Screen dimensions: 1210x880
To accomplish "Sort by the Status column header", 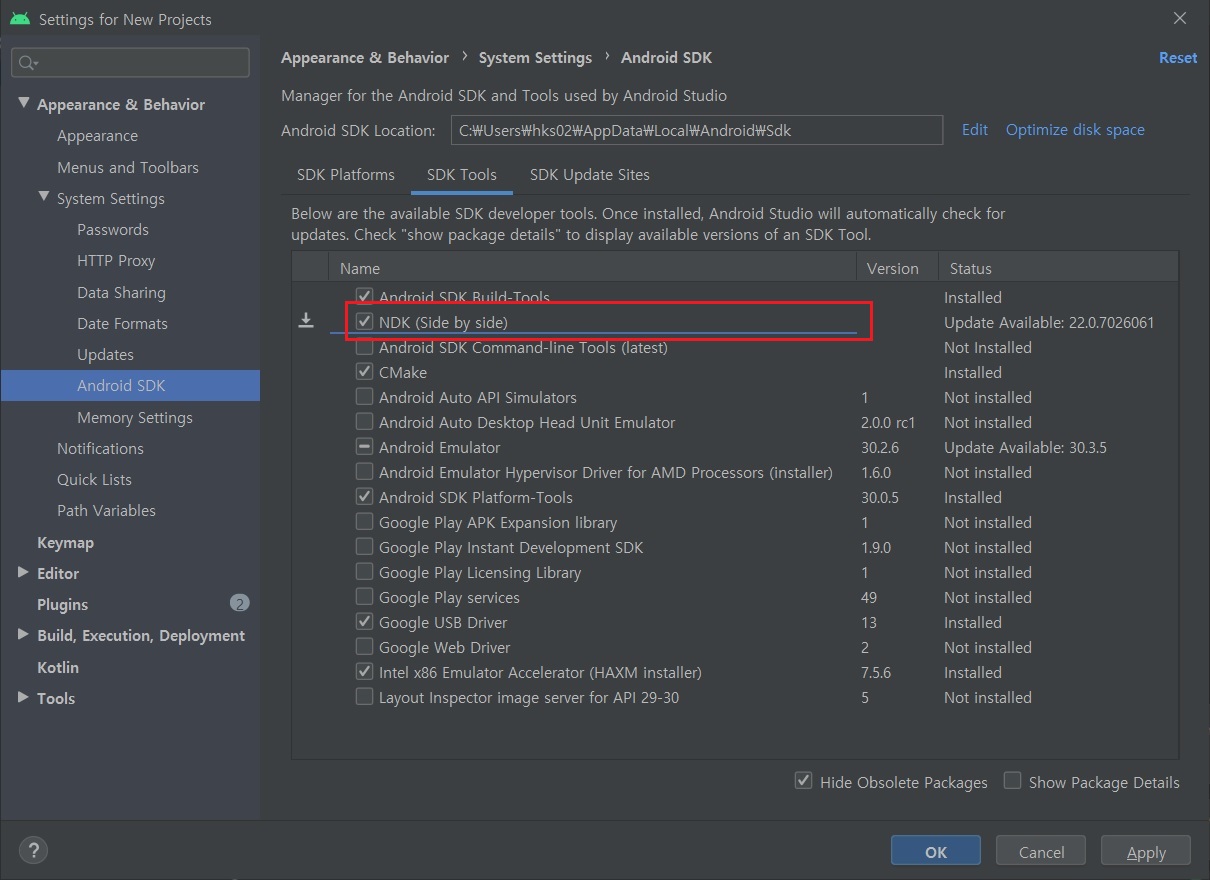I will tap(1058, 268).
